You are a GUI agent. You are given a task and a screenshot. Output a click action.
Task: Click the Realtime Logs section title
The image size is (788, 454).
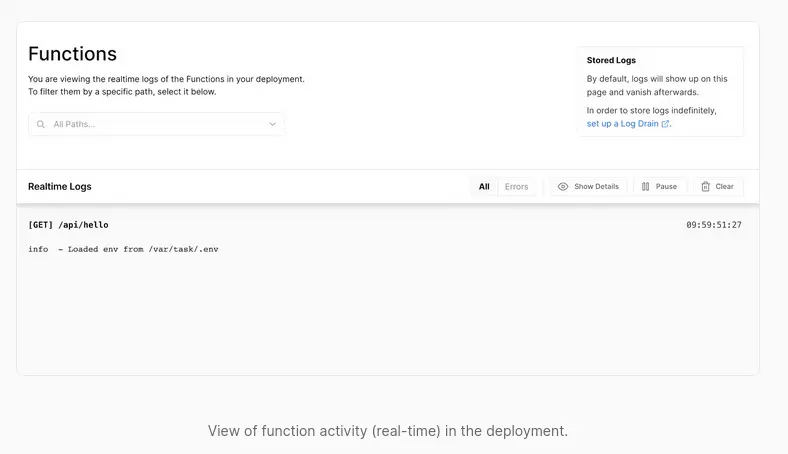click(60, 186)
